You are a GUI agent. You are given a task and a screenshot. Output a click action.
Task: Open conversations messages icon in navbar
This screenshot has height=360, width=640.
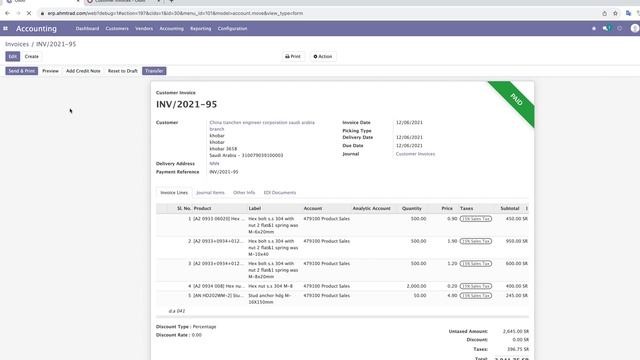(x=606, y=28)
